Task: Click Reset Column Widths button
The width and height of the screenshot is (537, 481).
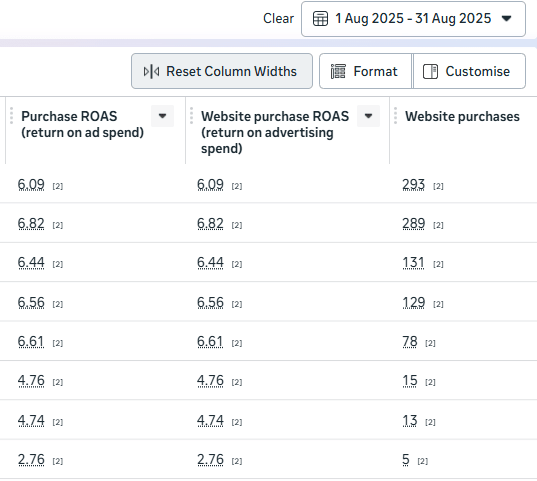Action: pyautogui.click(x=222, y=71)
